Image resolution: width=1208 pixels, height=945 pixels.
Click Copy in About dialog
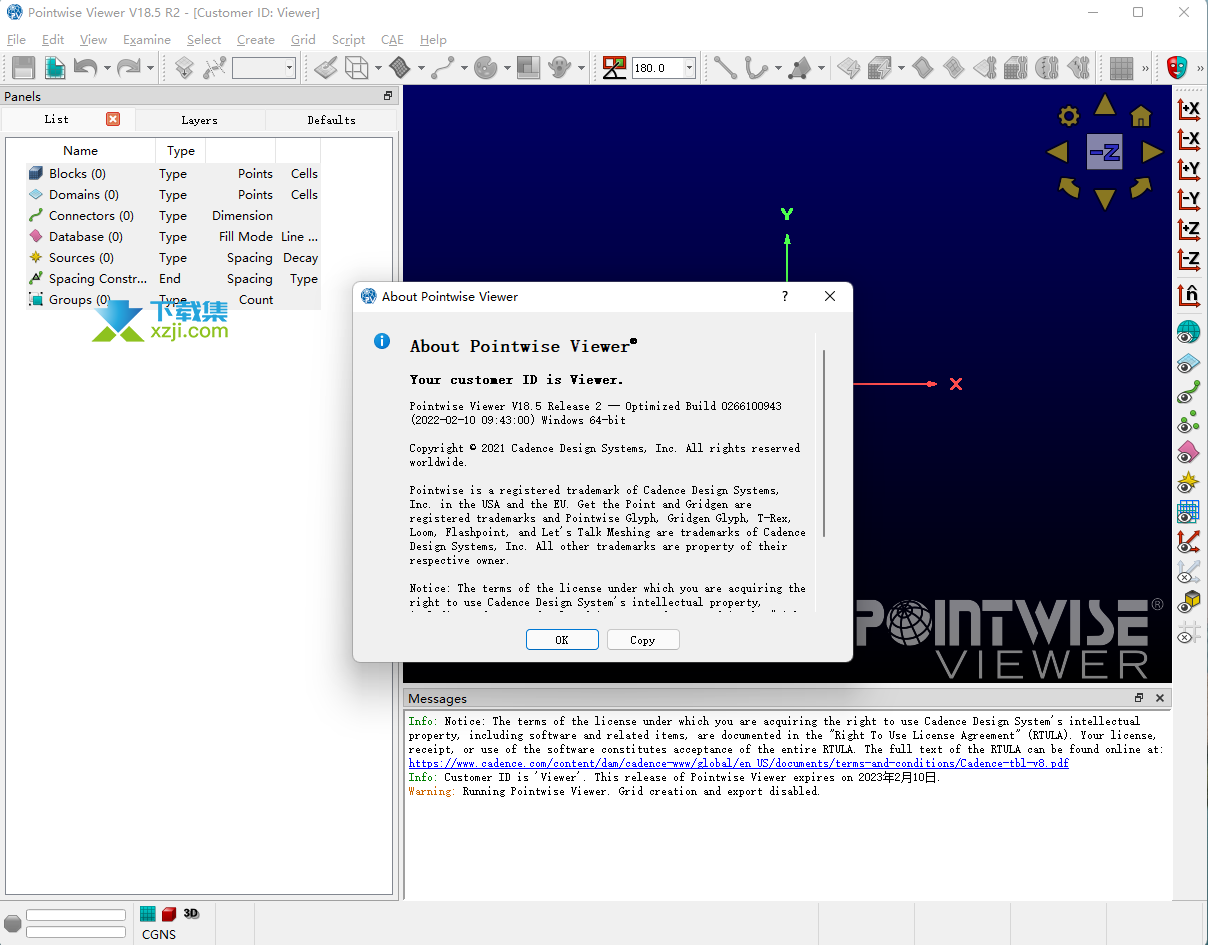643,640
